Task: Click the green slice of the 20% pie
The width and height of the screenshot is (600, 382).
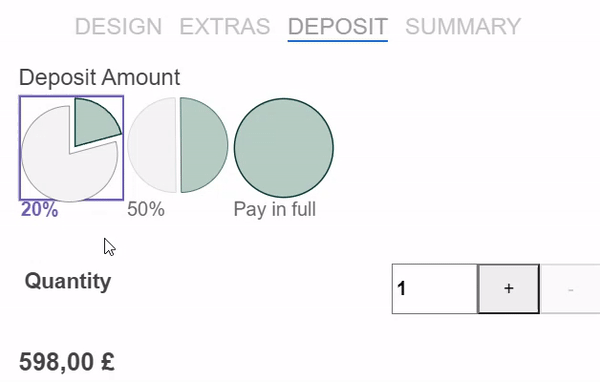Action: tap(94, 119)
